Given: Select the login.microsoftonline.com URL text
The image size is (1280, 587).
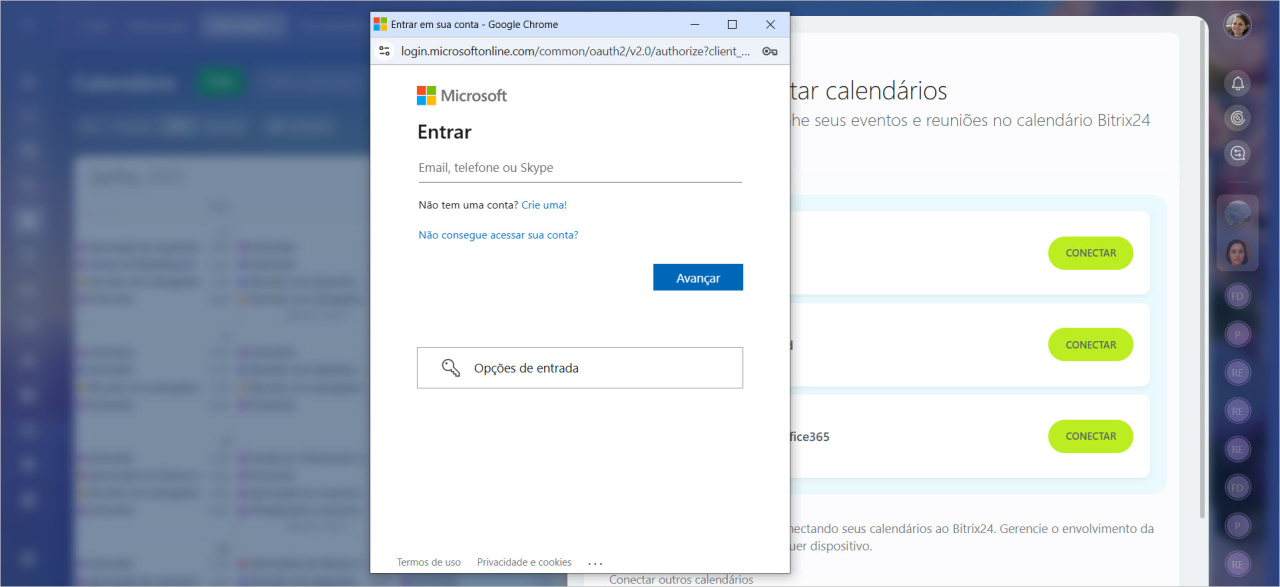Looking at the screenshot, I should tap(575, 51).
